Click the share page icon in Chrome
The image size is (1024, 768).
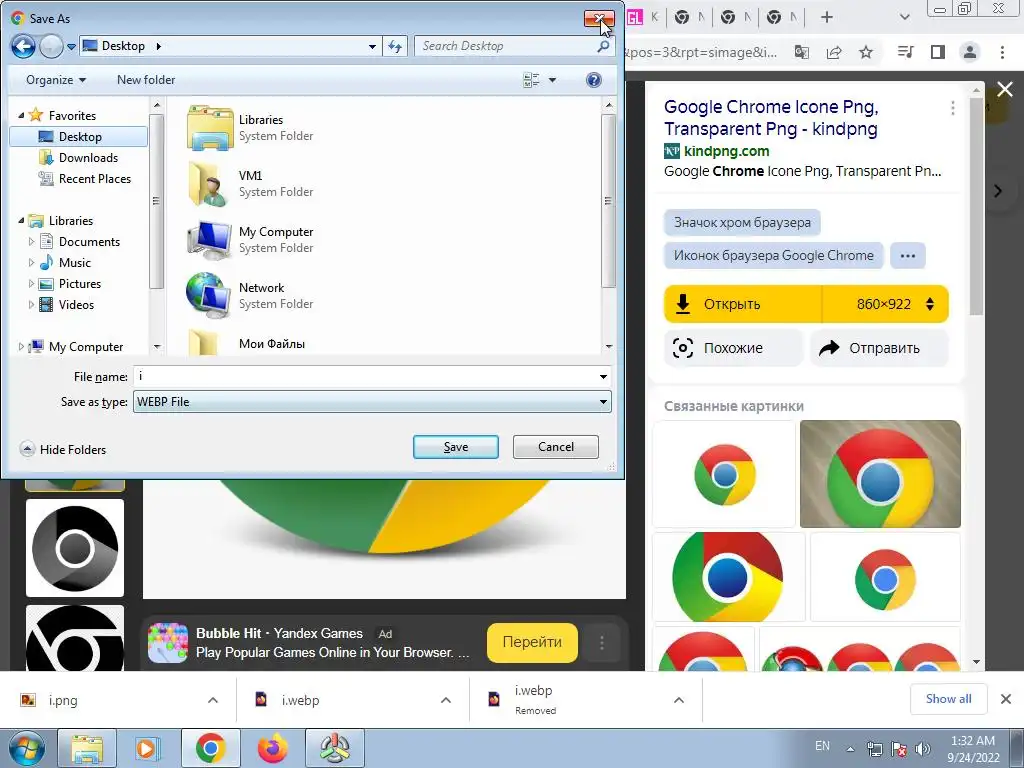pos(834,52)
